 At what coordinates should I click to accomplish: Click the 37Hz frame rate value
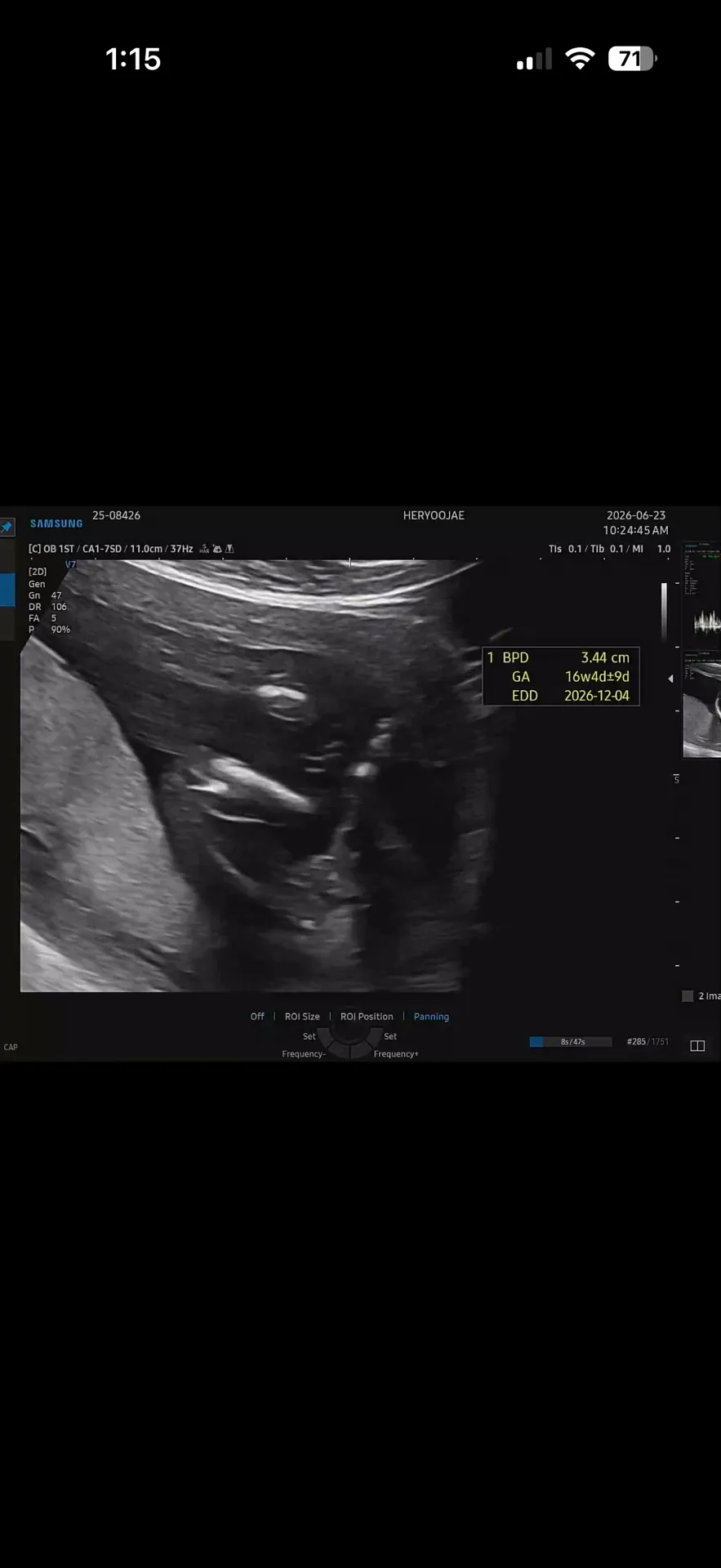pyautogui.click(x=181, y=549)
